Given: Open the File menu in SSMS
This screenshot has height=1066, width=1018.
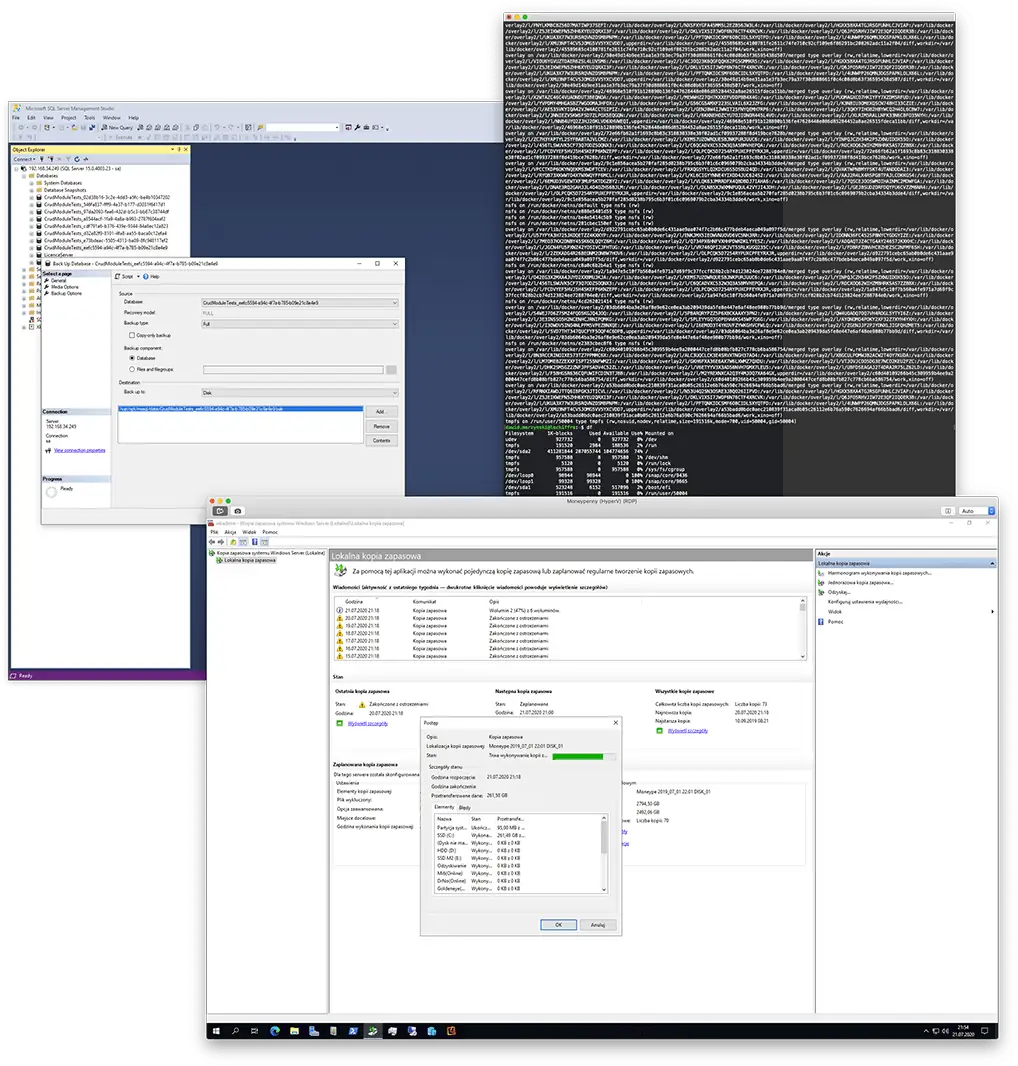Looking at the screenshot, I should 16,118.
